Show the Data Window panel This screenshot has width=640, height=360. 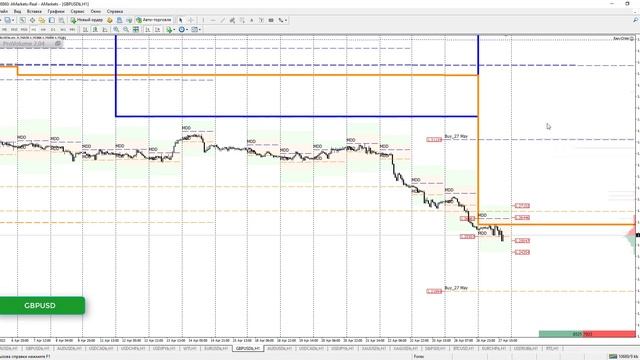click(32, 20)
